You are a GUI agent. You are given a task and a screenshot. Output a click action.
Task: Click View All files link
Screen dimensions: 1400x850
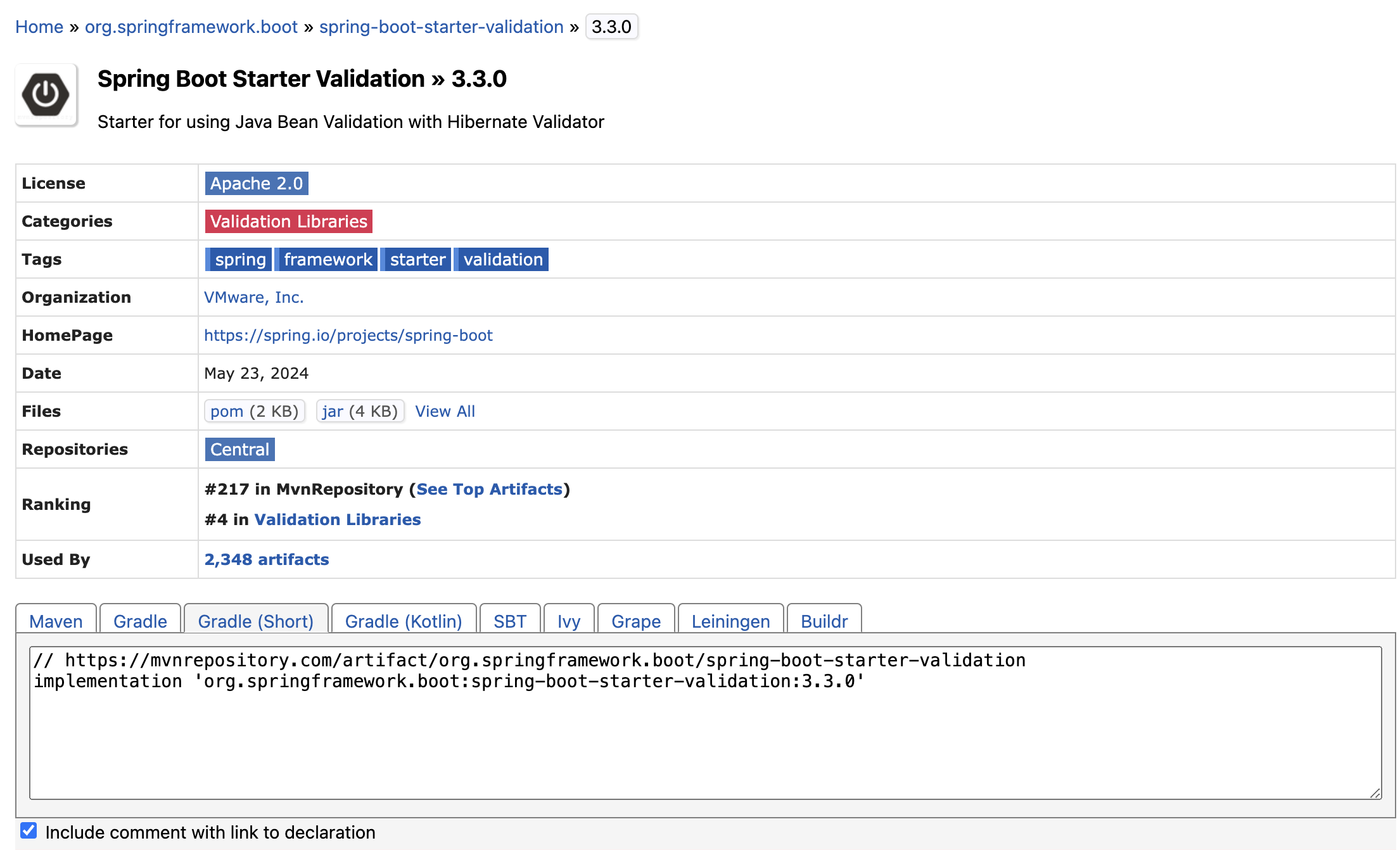[445, 411]
